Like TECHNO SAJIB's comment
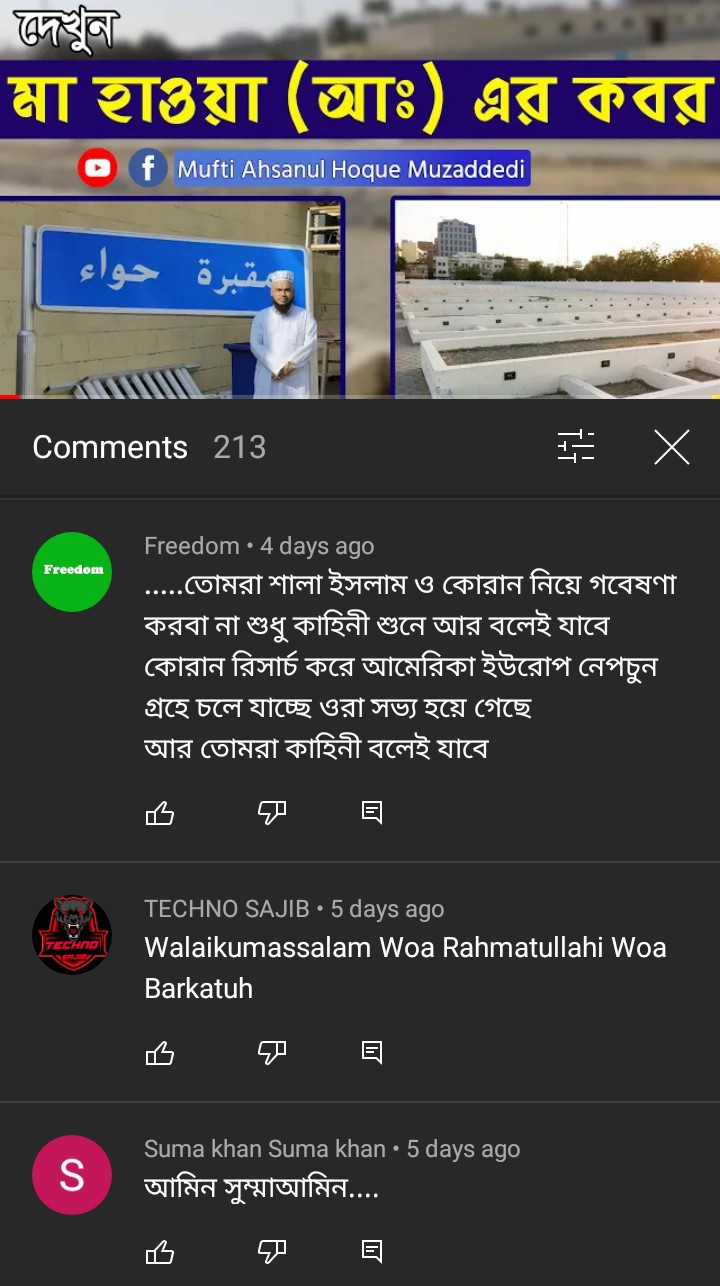Viewport: 720px width, 1286px height. pos(160,1052)
